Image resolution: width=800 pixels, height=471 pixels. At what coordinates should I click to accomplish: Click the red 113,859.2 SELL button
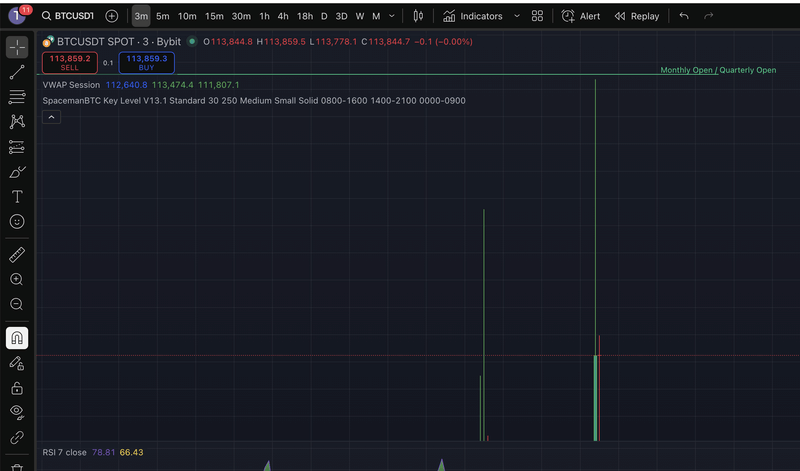pyautogui.click(x=70, y=63)
